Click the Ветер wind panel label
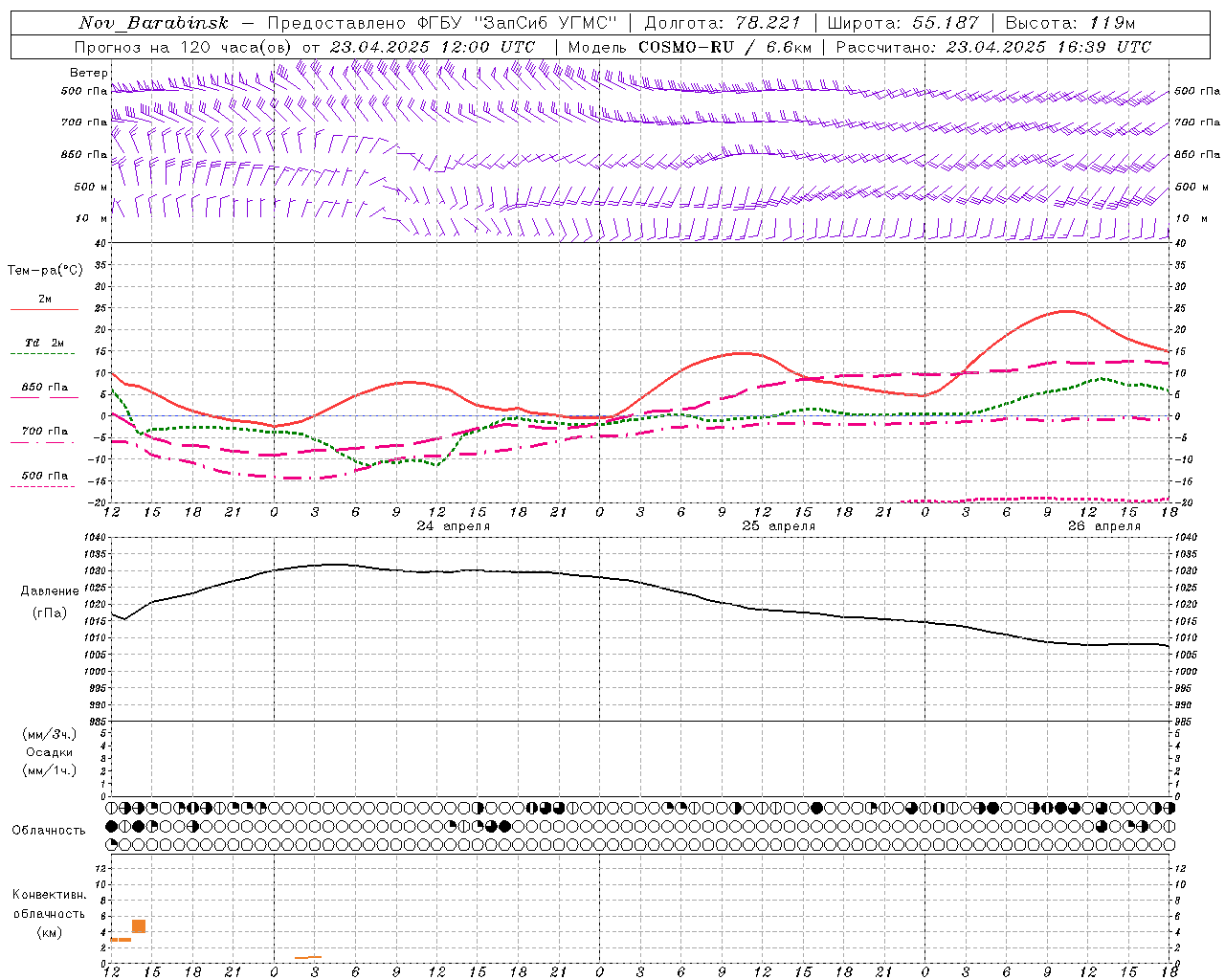The height and width of the screenshot is (980, 1225). [x=88, y=73]
